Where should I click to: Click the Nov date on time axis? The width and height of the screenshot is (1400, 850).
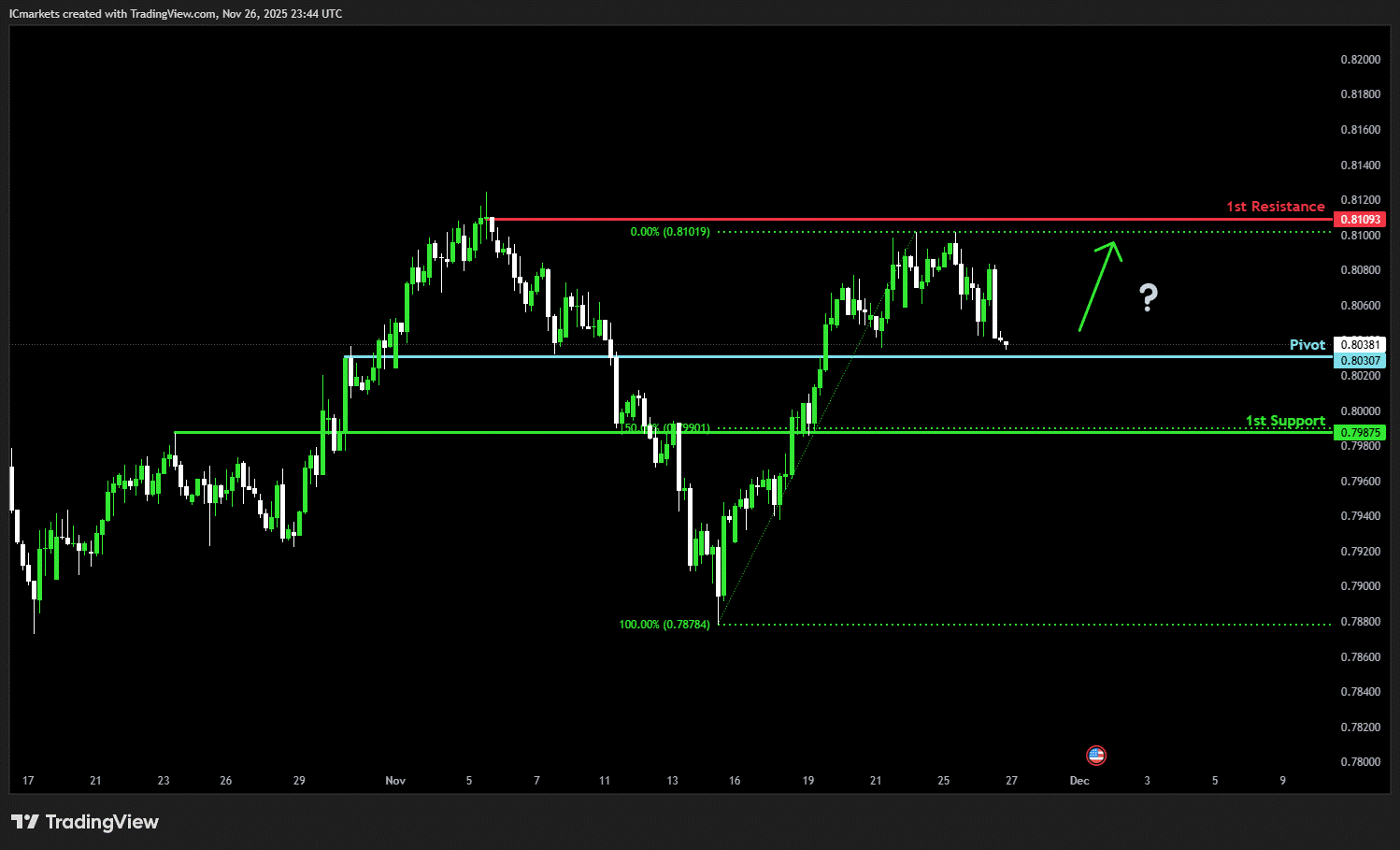[395, 781]
